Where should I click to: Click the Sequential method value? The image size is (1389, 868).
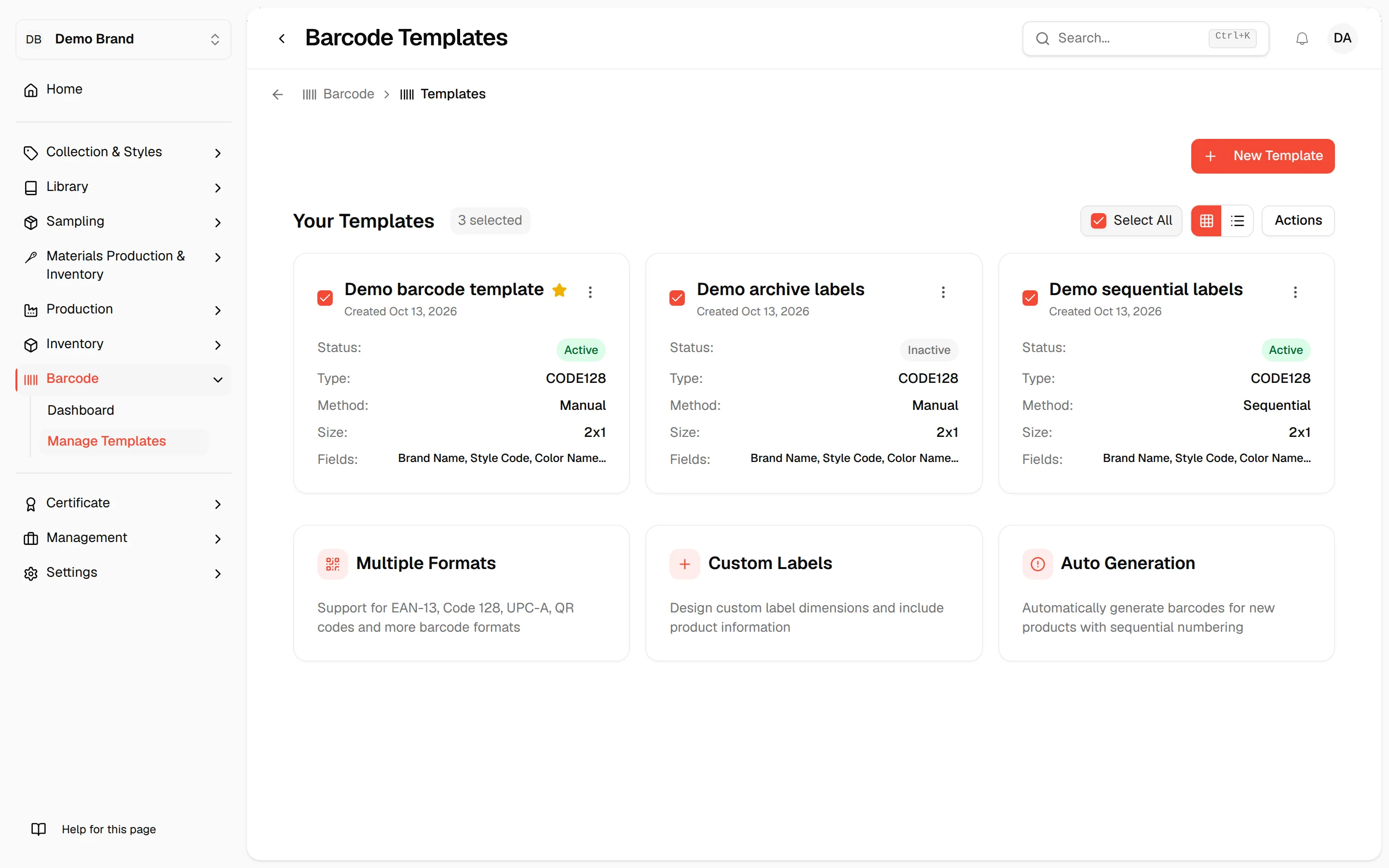(1277, 405)
